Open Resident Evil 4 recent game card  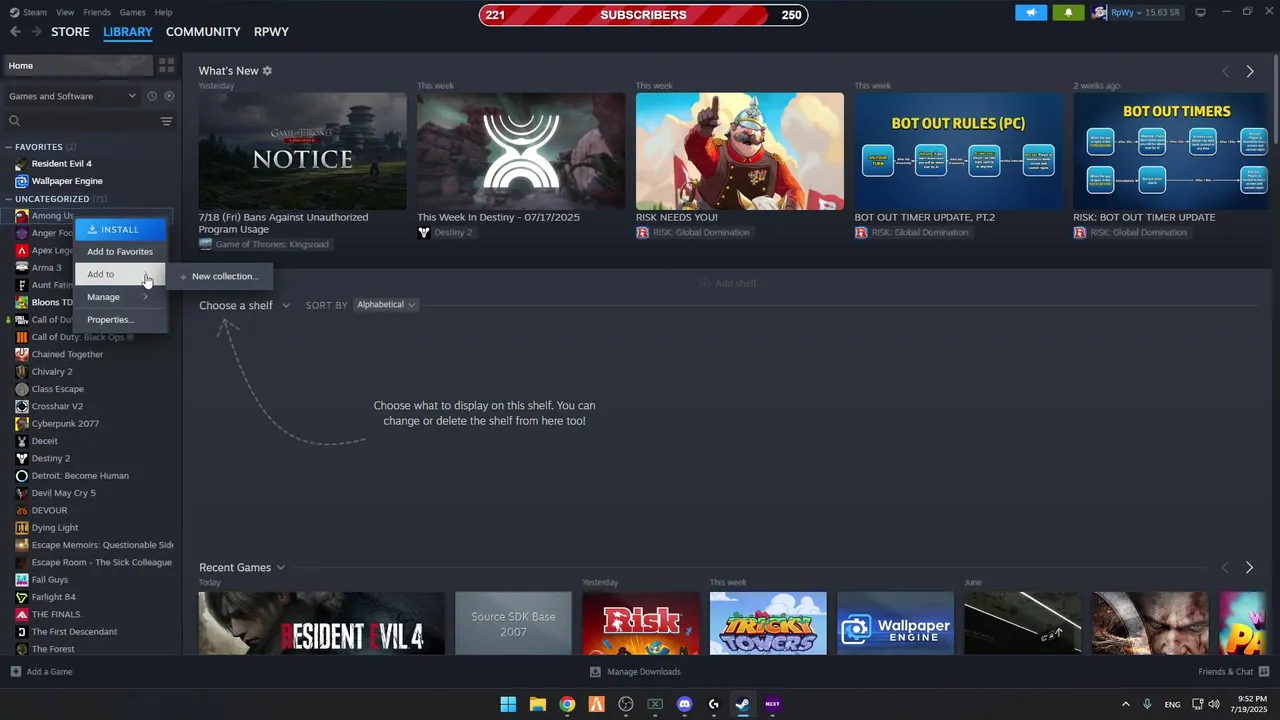tap(321, 623)
